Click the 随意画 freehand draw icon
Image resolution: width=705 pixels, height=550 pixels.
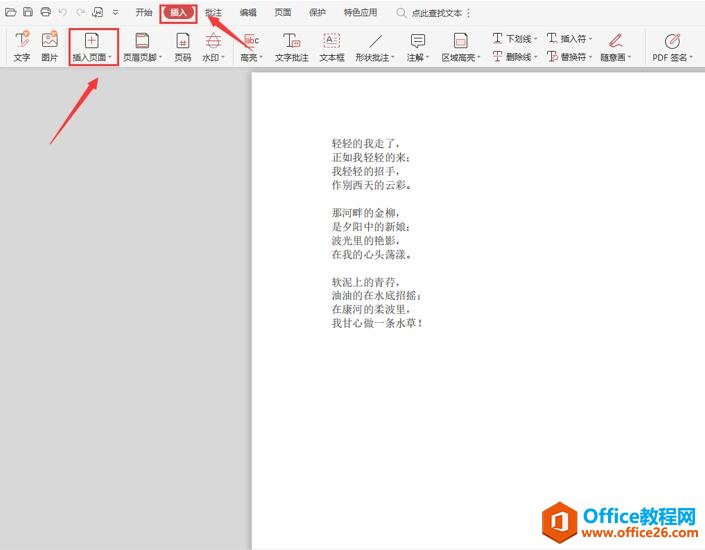pos(616,40)
